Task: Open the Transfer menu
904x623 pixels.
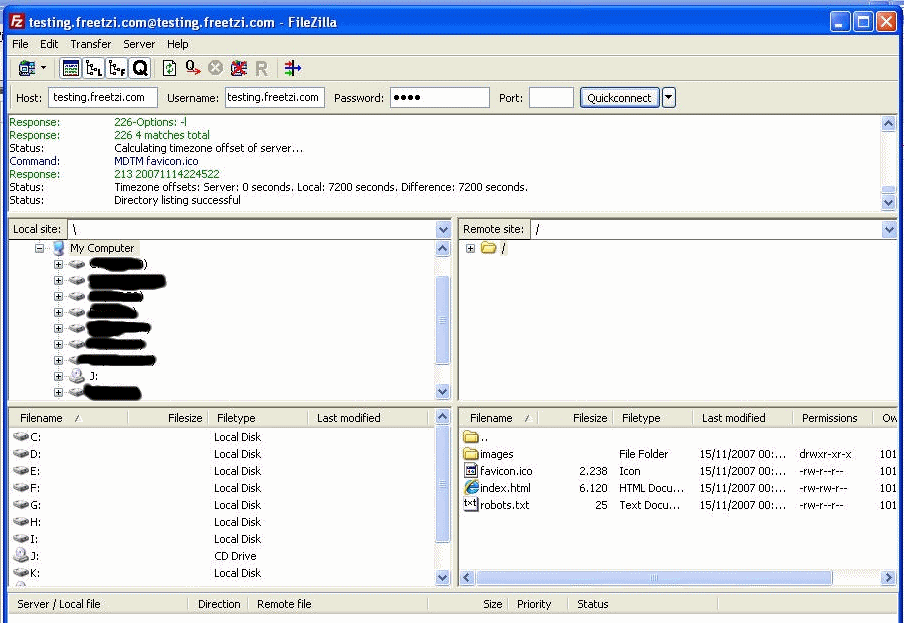Action: [x=91, y=44]
